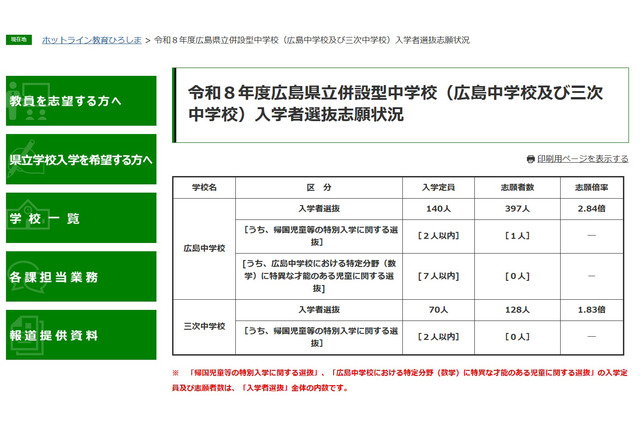Click the red footnote text starting with ※
640x426 pixels.
[x=400, y=380]
